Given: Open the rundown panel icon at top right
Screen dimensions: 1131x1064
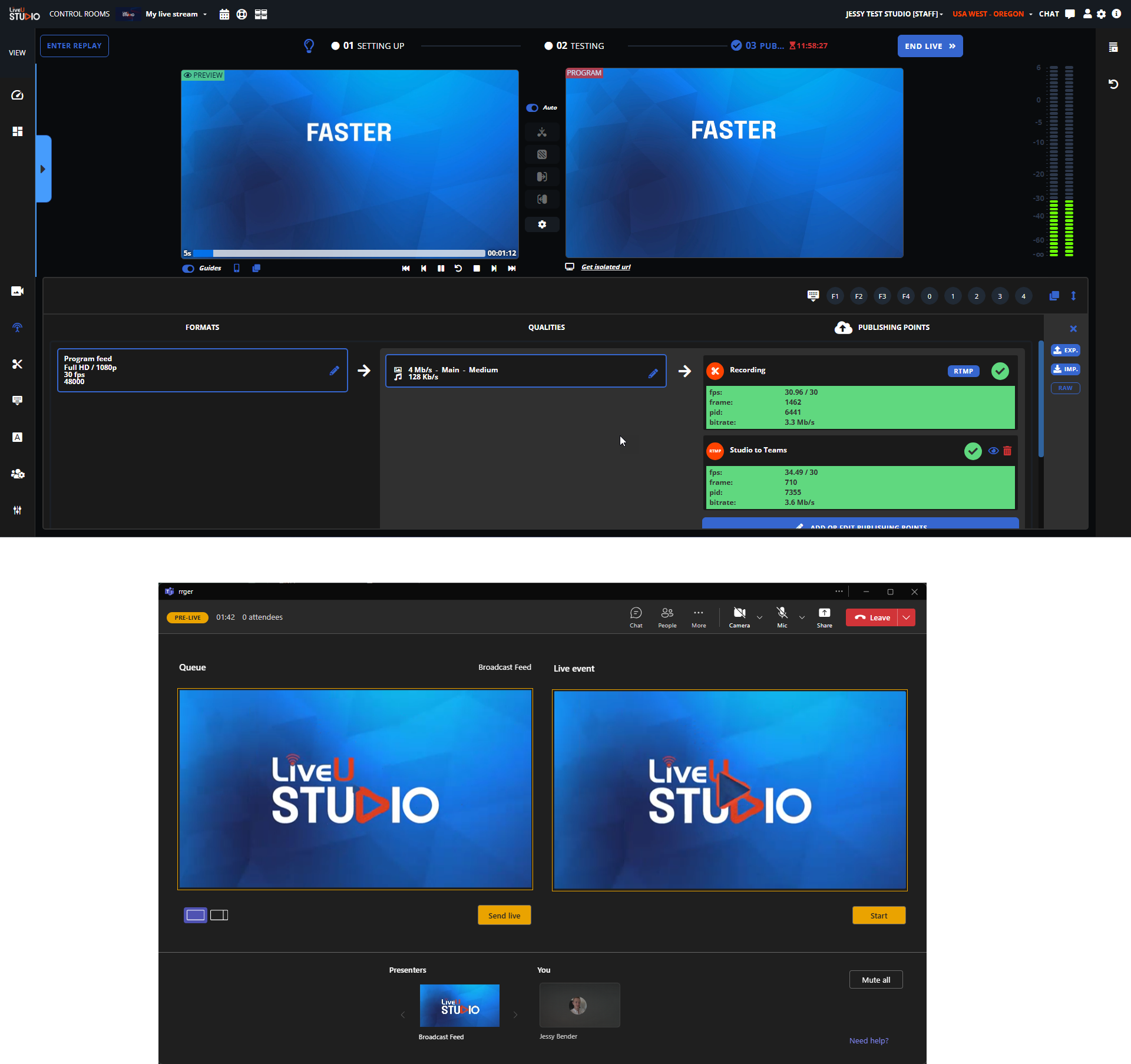Looking at the screenshot, I should (1113, 47).
